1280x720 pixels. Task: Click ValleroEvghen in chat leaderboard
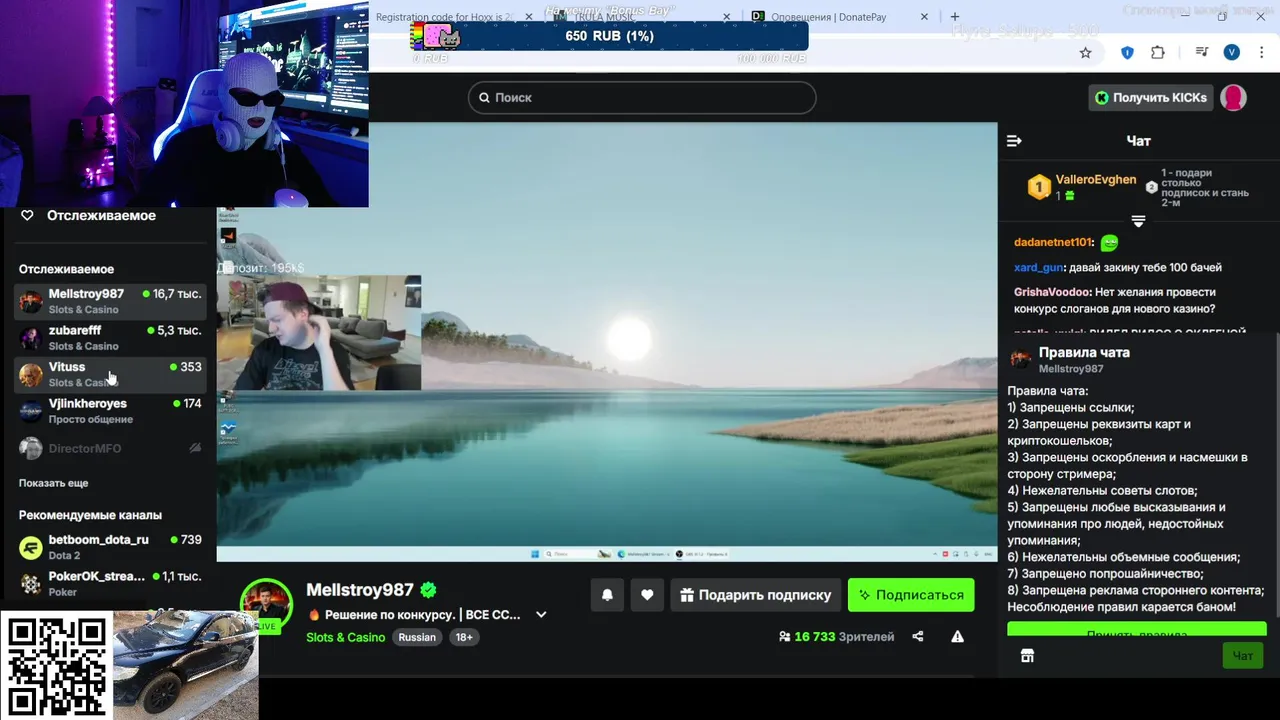[1096, 180]
